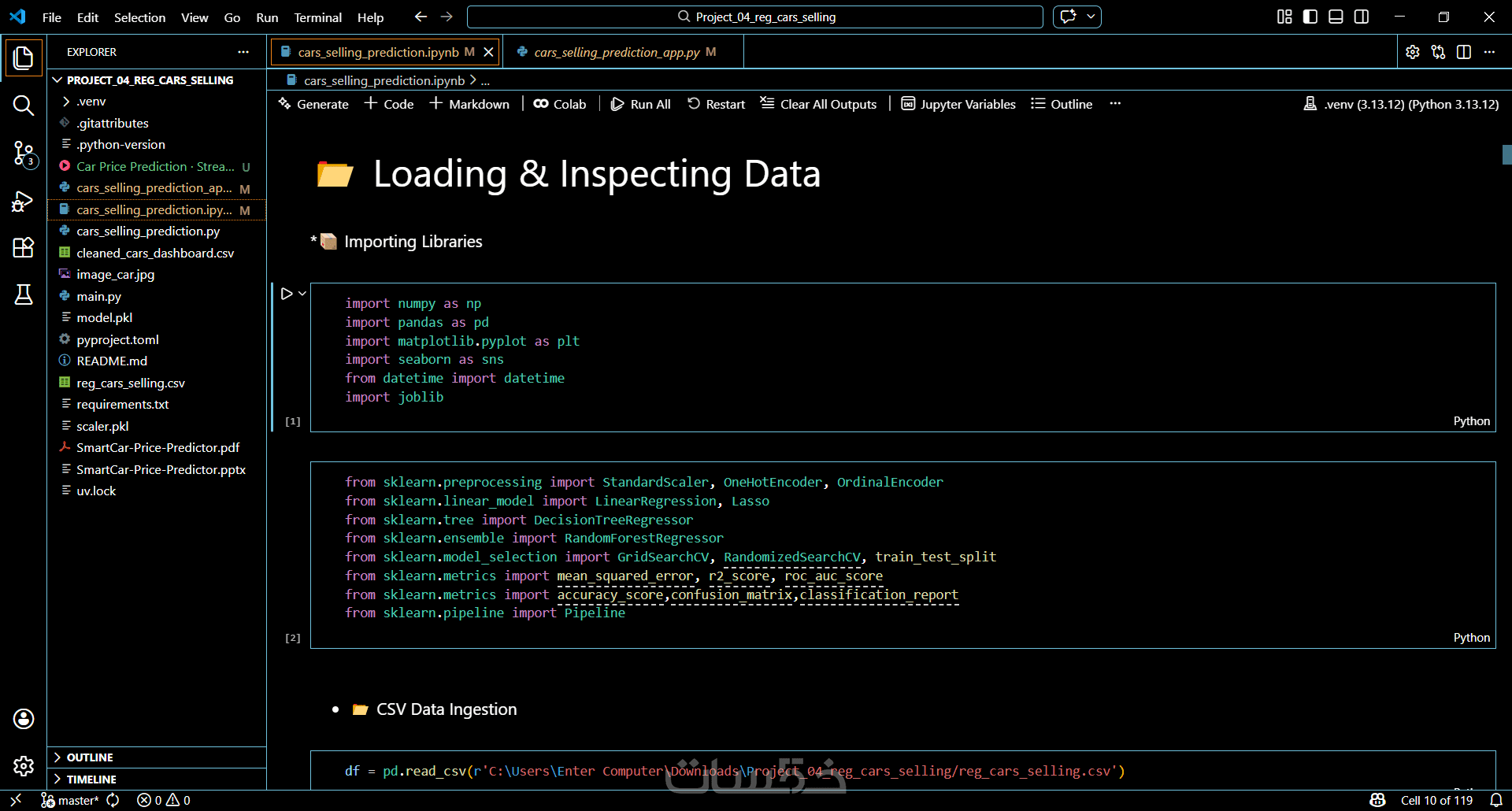This screenshot has height=811, width=1512.
Task: Switch to cars_selling_prediction_app.py tab
Action: point(616,52)
